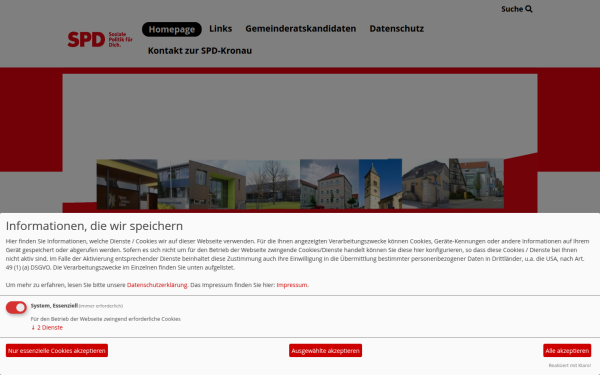Click 'Für den Betrieb der Webseite' description
This screenshot has height=375, width=600.
click(106, 319)
